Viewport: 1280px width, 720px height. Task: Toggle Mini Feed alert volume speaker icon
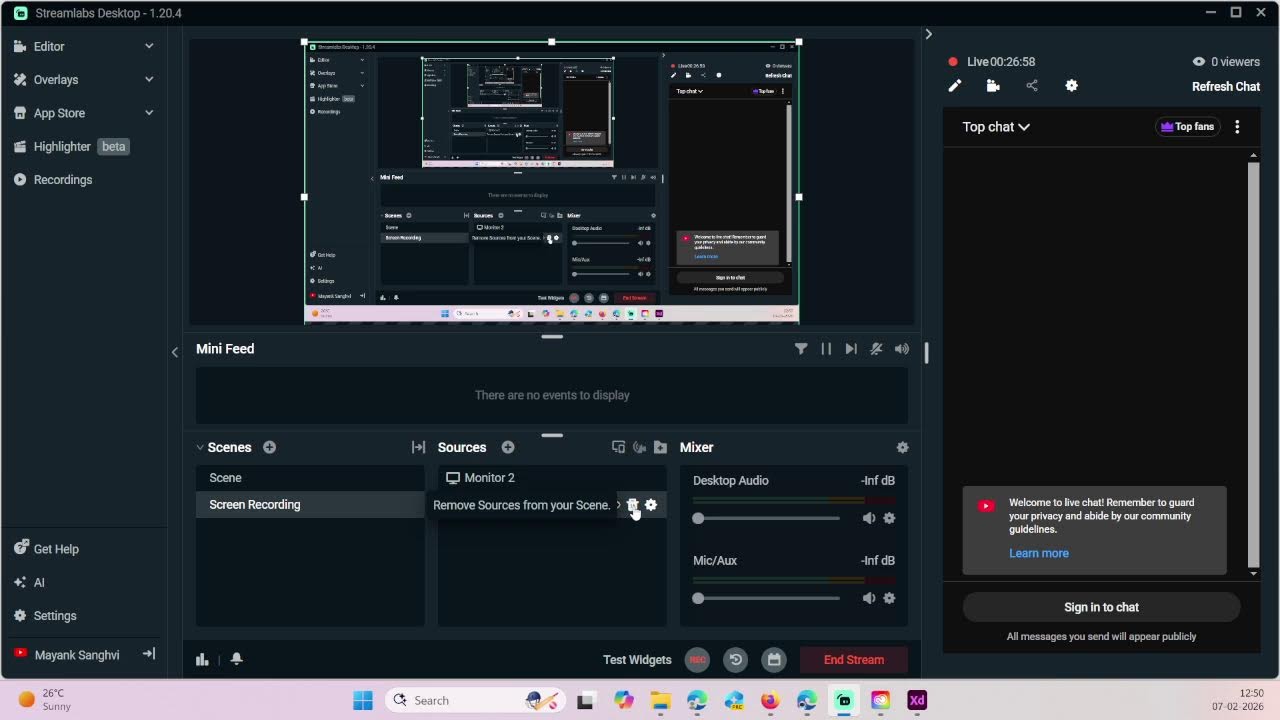[x=902, y=349]
